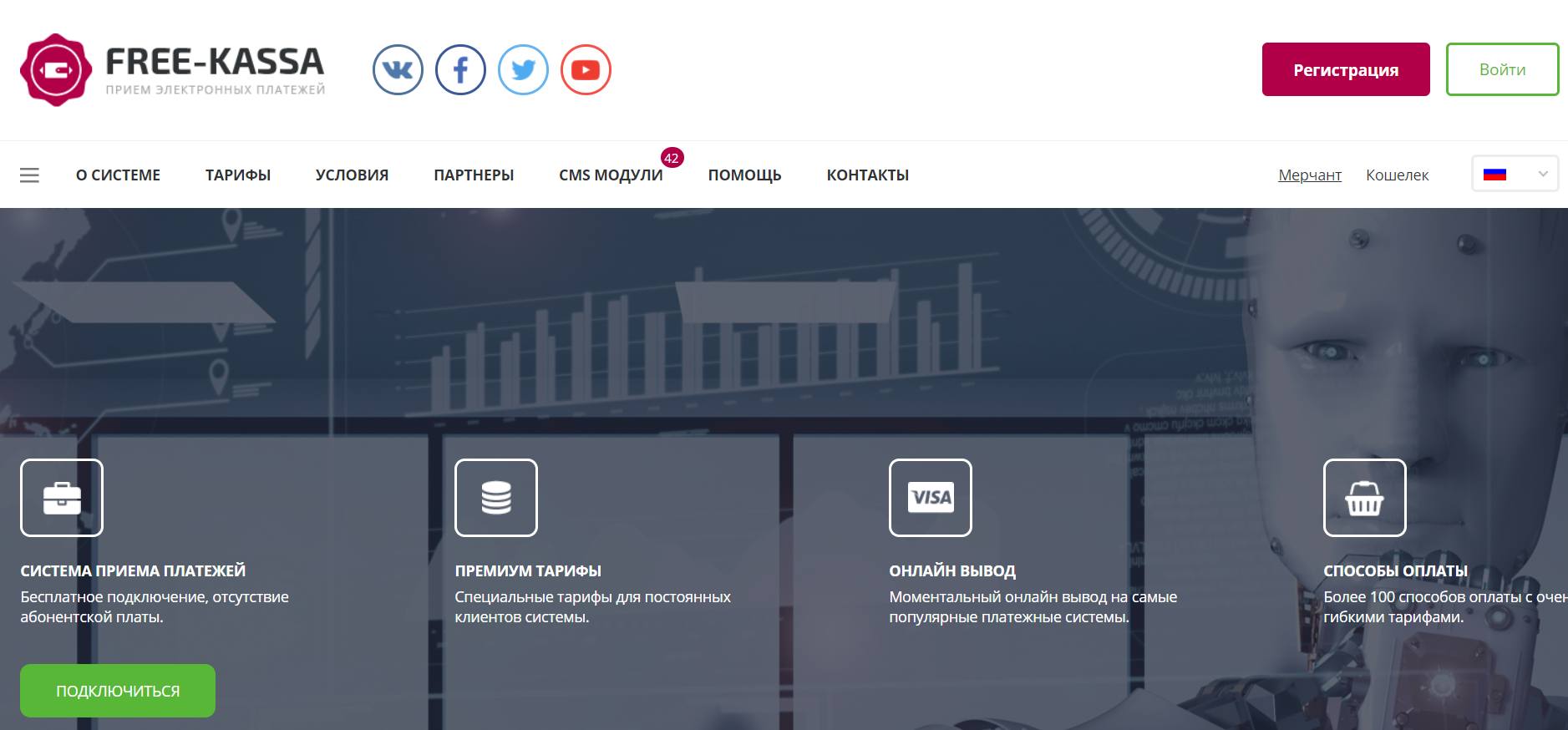Click the Регистрация button
1568x730 pixels.
pyautogui.click(x=1346, y=69)
